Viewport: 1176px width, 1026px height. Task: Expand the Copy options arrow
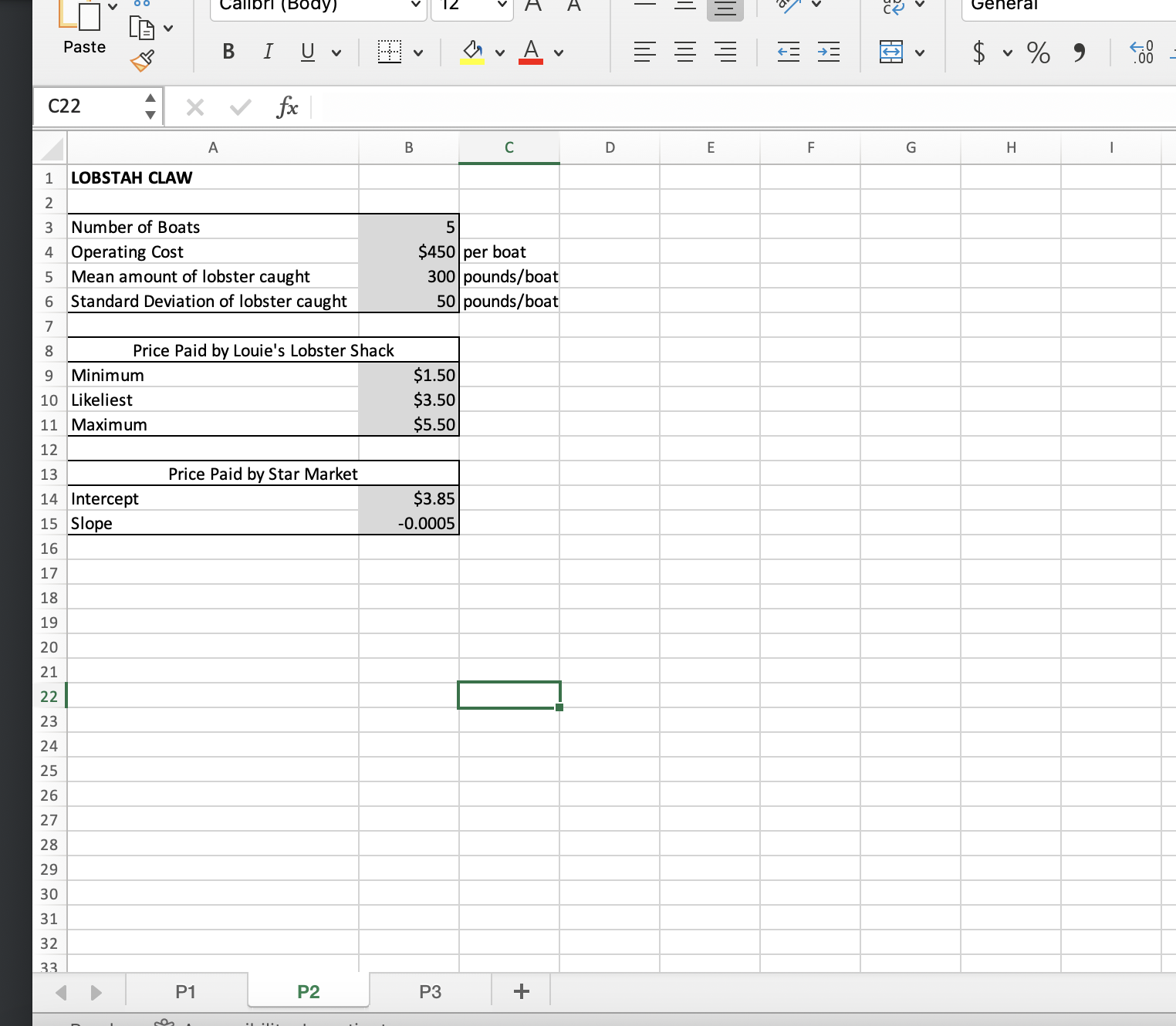pos(168,29)
